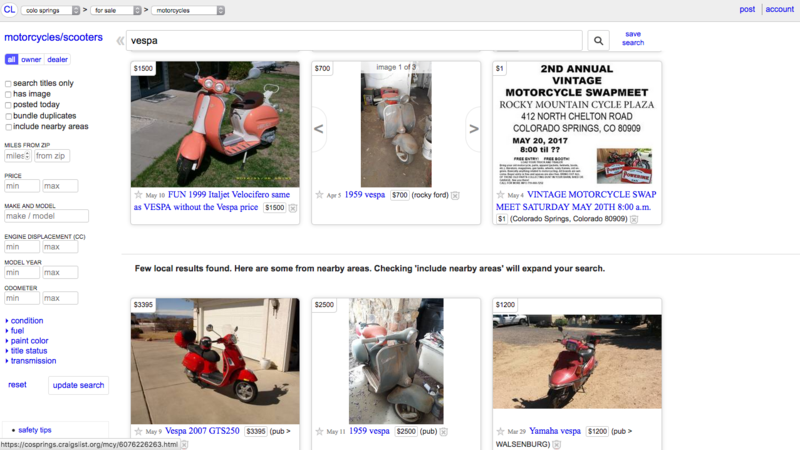Open the $2500 gray vespa photo
This screenshot has height=450, width=800.
pyautogui.click(x=396, y=361)
